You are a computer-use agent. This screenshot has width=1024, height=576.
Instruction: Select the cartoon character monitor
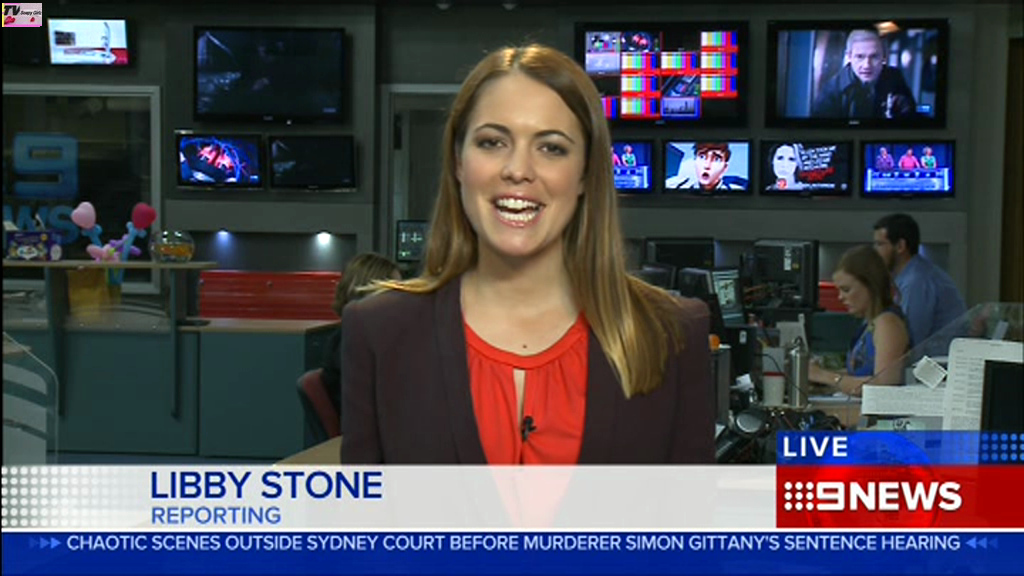[x=707, y=165]
